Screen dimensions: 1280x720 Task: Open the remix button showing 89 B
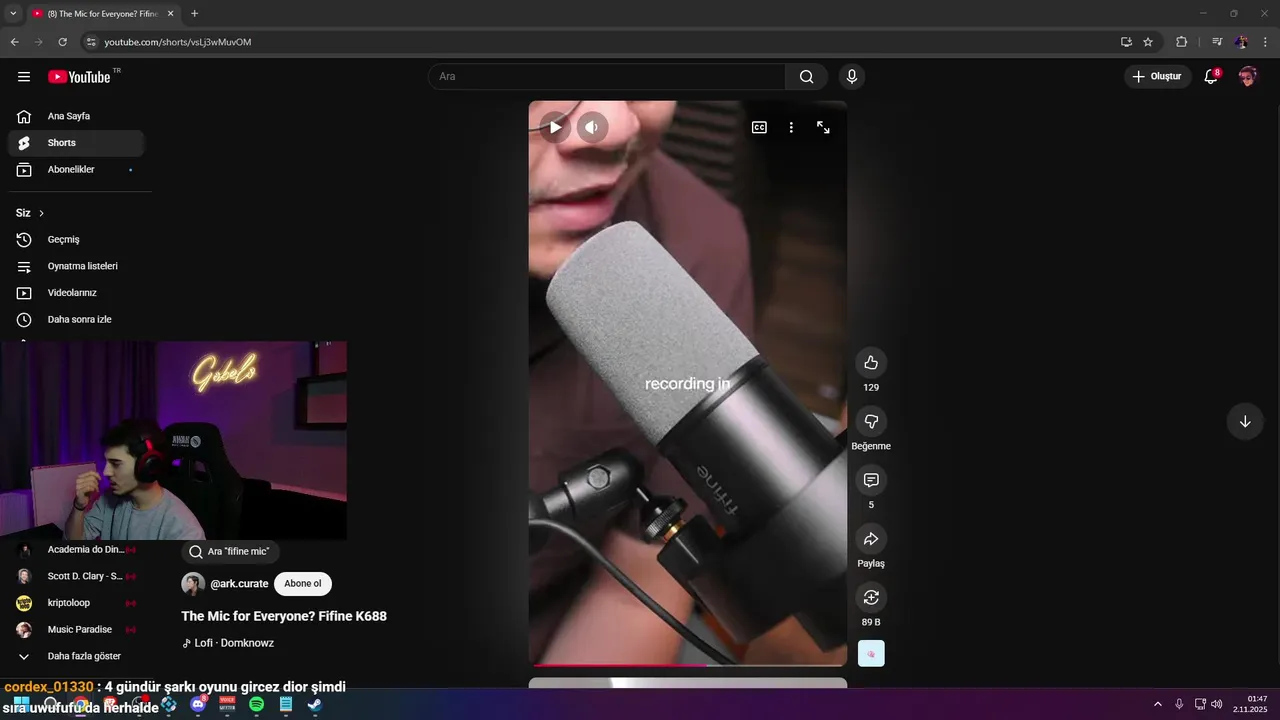pos(871,597)
